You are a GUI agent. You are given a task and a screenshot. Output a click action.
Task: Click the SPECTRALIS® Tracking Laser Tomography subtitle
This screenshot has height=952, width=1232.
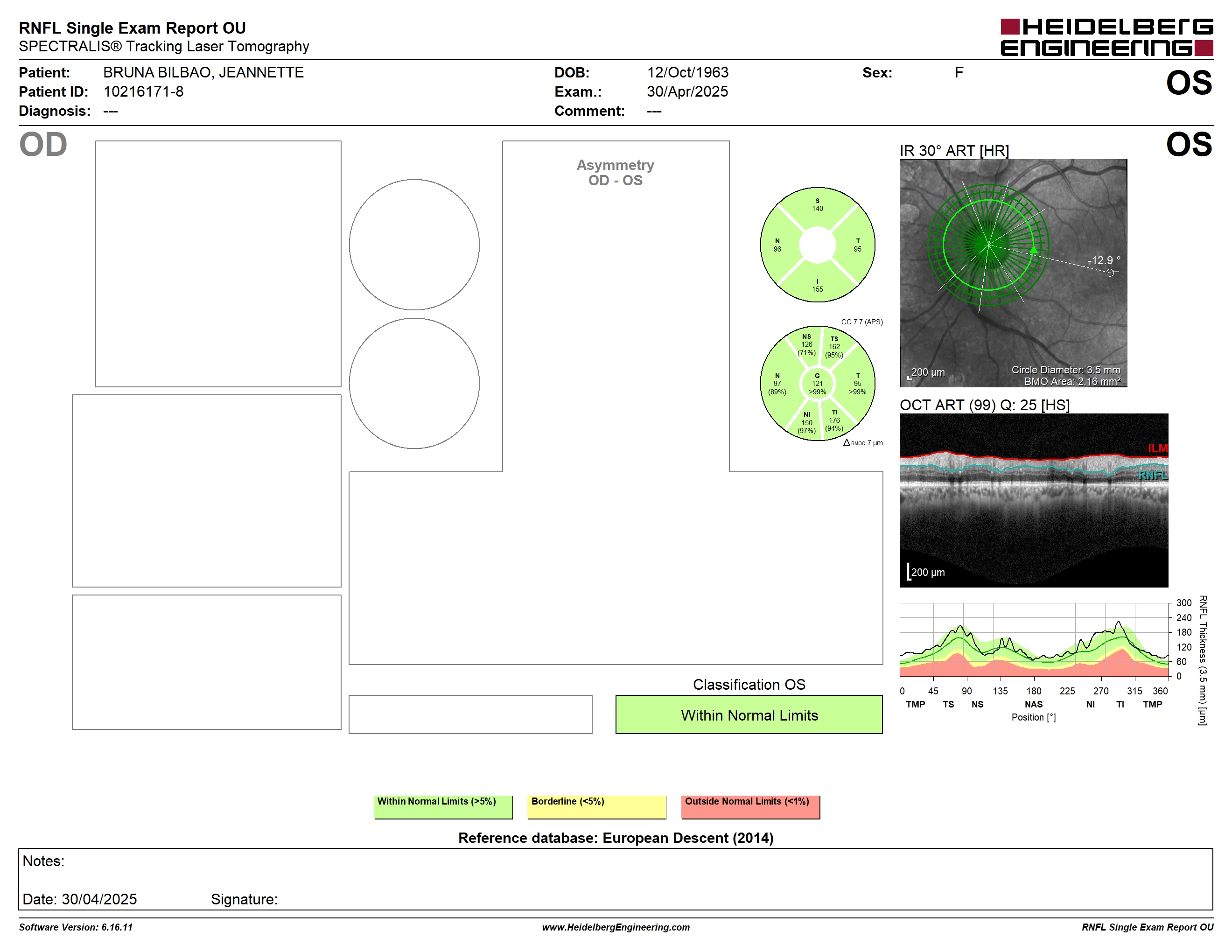tap(164, 46)
